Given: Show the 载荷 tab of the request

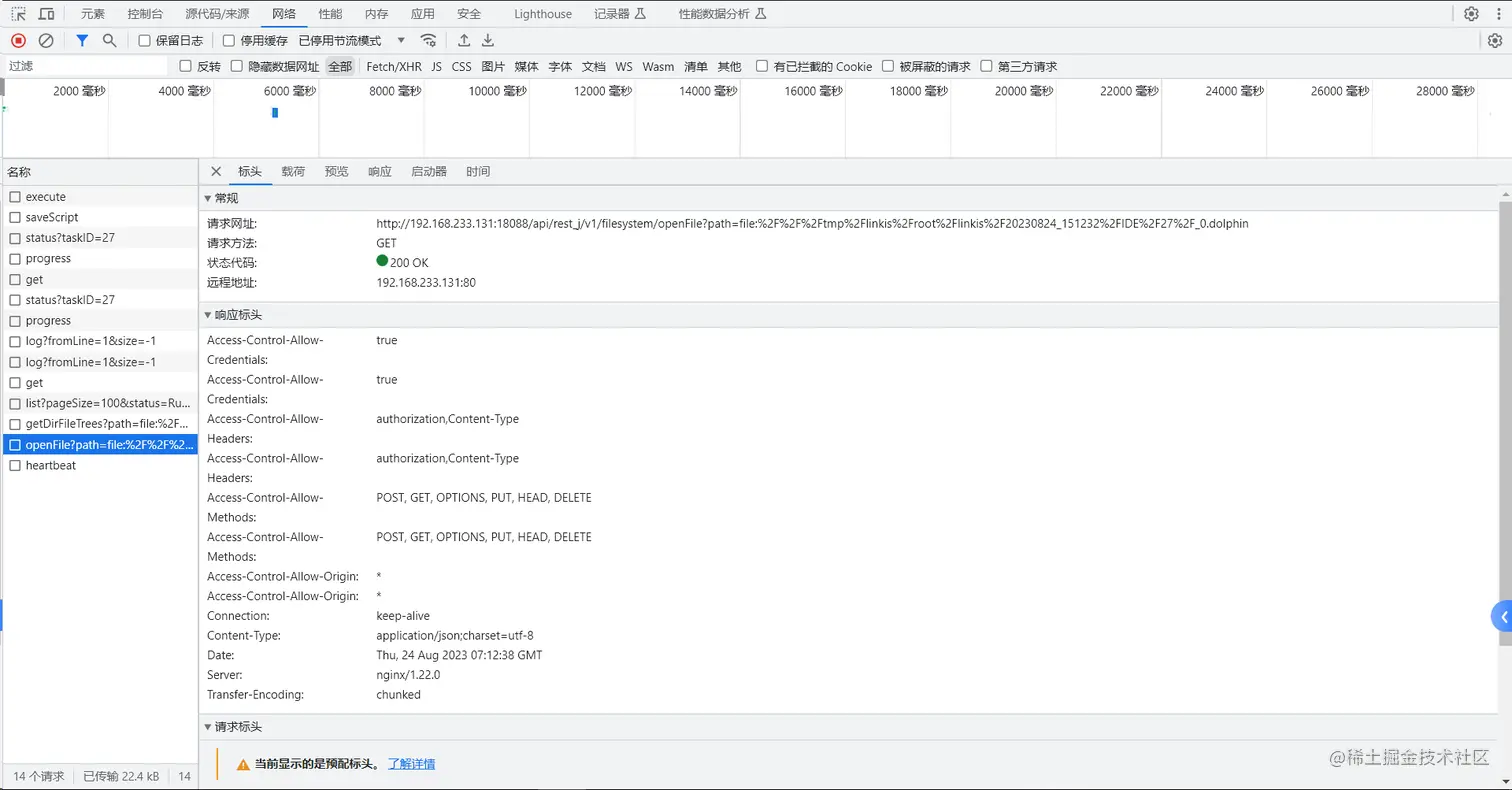Looking at the screenshot, I should pyautogui.click(x=293, y=172).
